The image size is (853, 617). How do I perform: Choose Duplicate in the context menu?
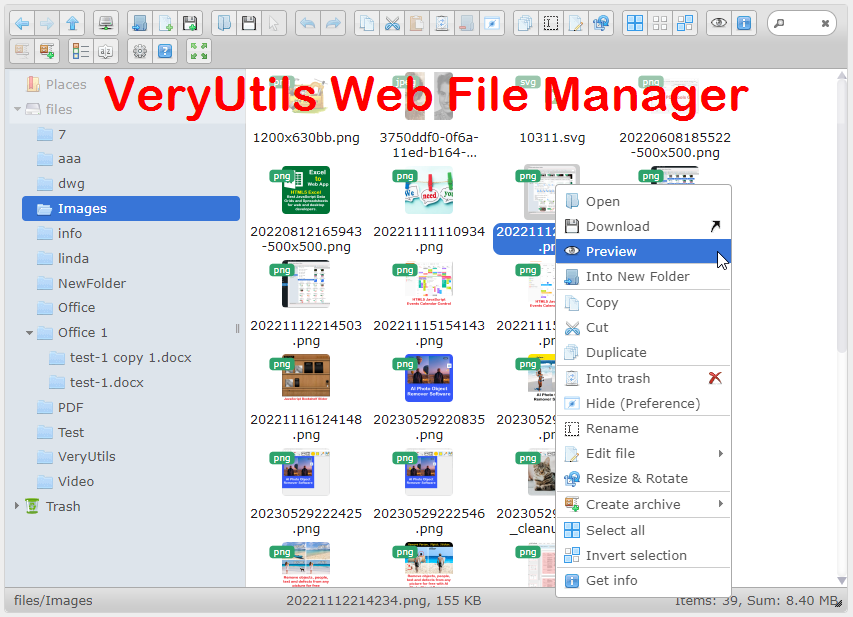pos(644,353)
